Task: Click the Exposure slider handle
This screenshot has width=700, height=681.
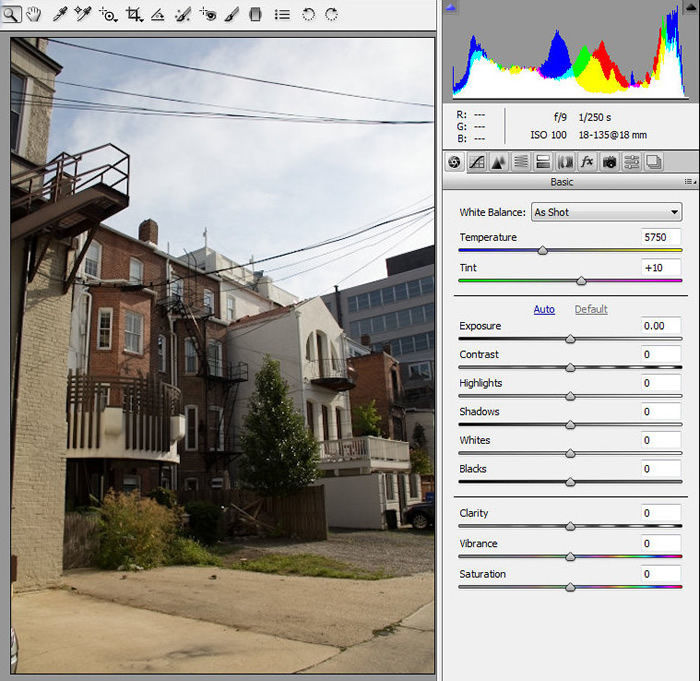Action: pyautogui.click(x=570, y=339)
